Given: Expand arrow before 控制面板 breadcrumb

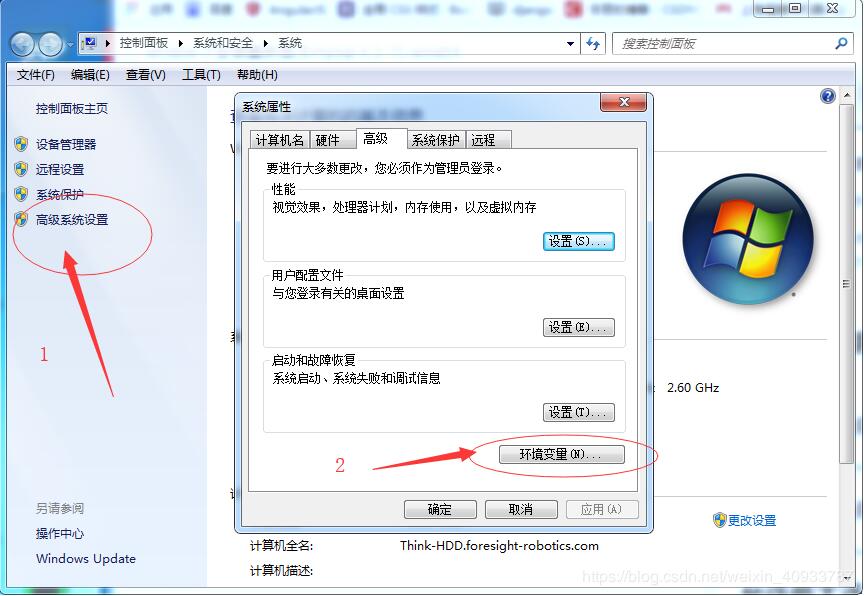Looking at the screenshot, I should point(107,44).
